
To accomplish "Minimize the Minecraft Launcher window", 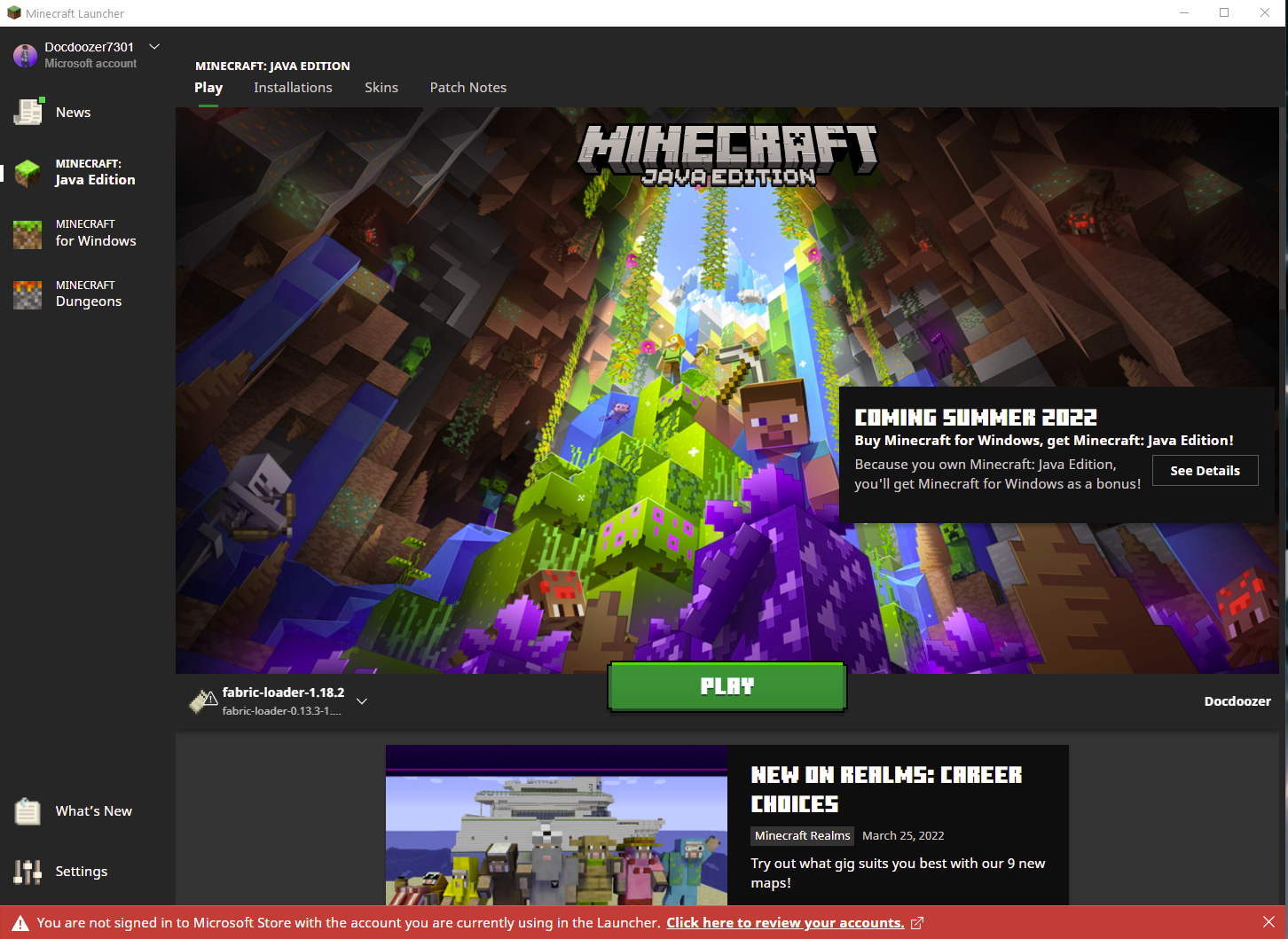I will [1184, 13].
